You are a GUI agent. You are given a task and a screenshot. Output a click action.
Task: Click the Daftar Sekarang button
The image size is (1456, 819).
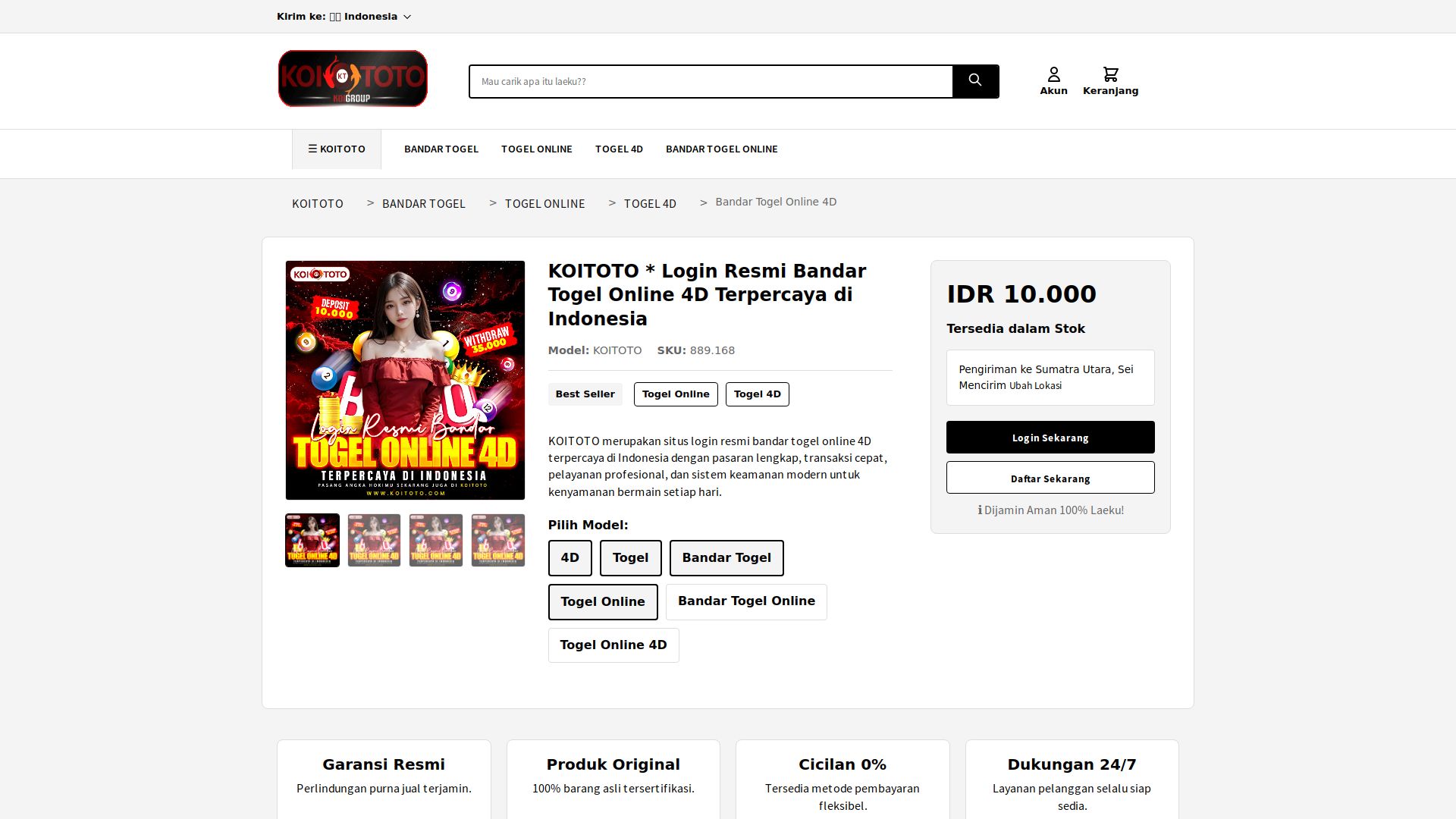point(1050,478)
